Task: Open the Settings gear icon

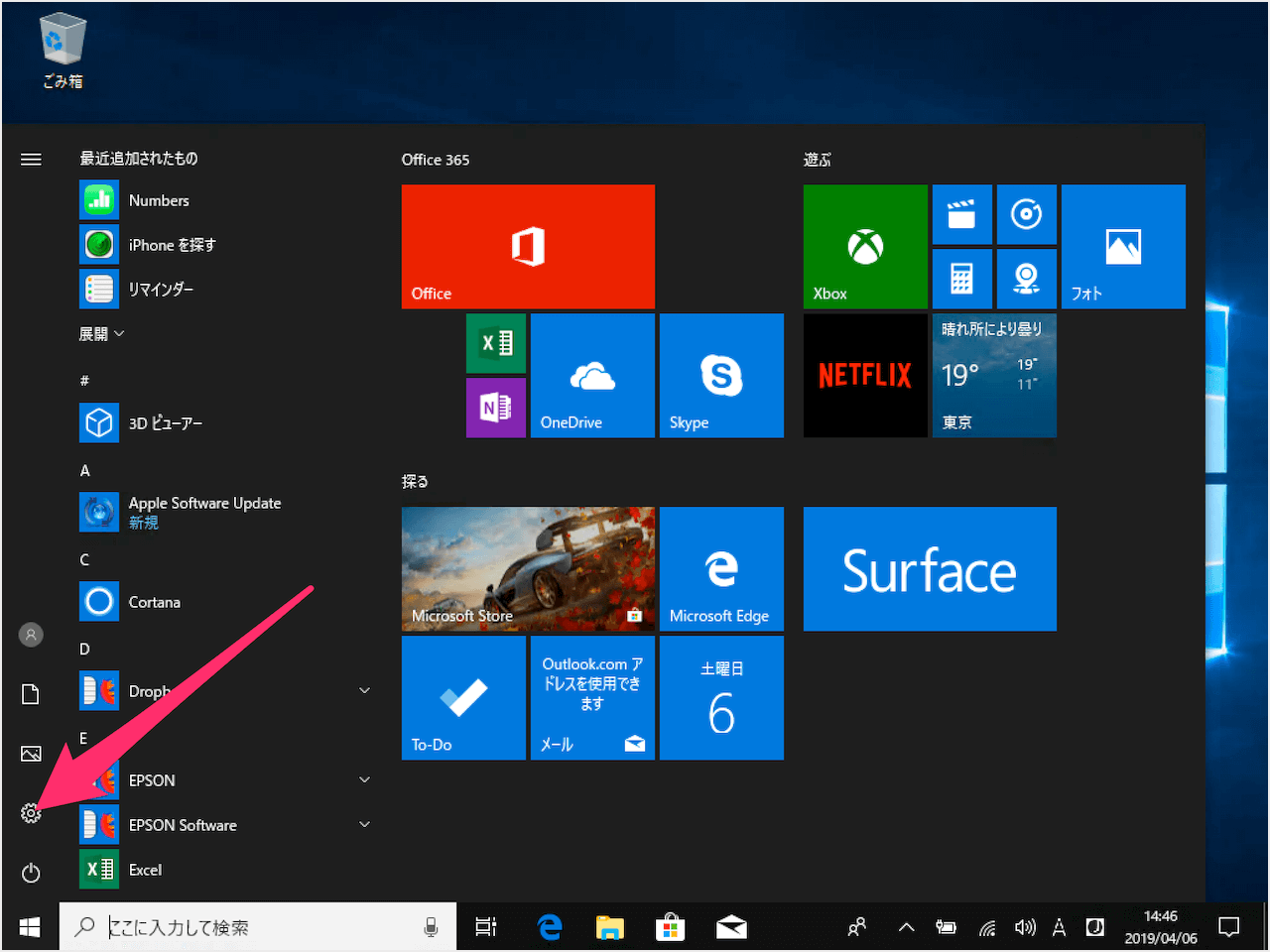Action: pos(31,813)
